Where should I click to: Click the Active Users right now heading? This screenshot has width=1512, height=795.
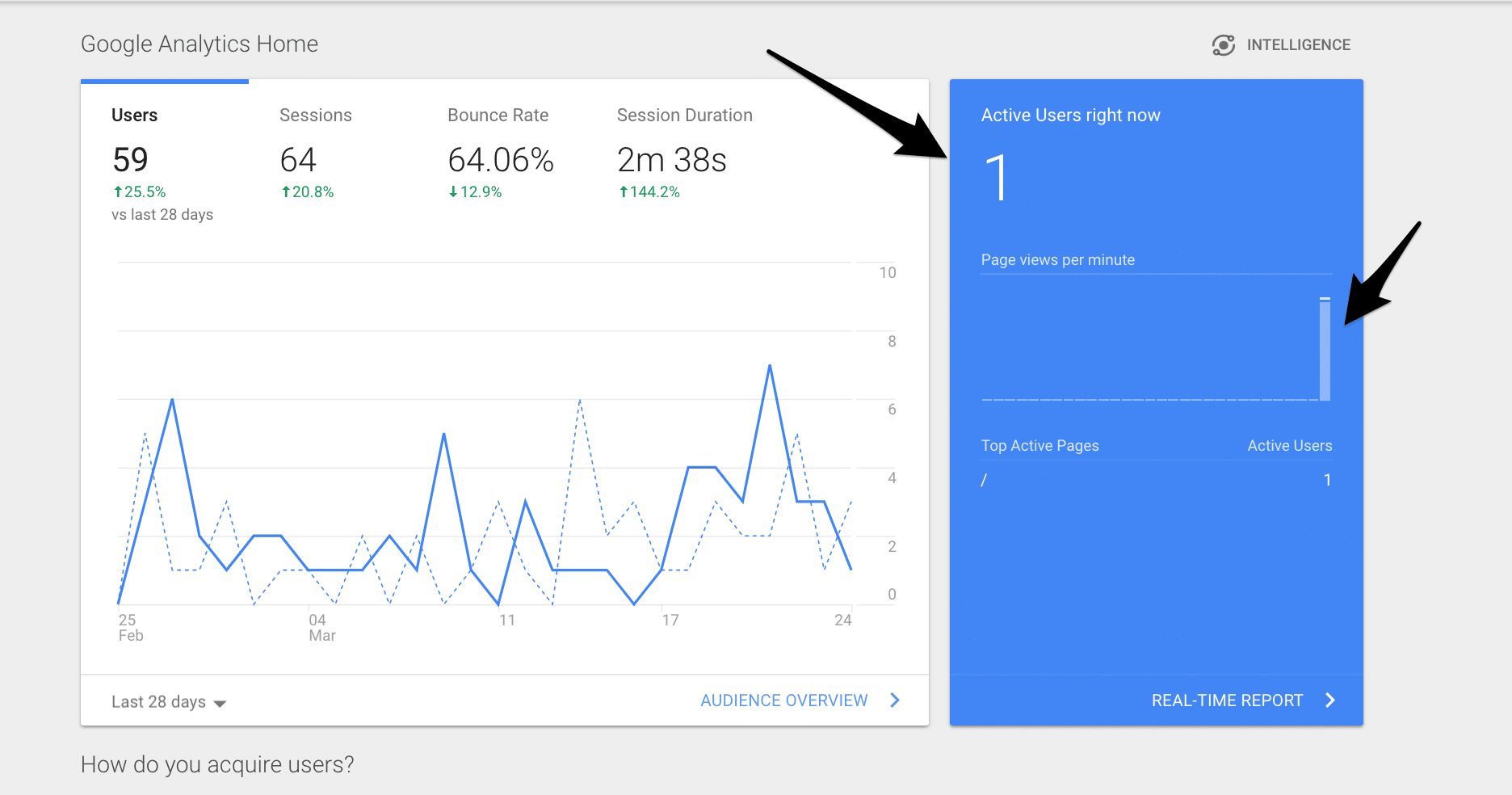[x=1071, y=116]
